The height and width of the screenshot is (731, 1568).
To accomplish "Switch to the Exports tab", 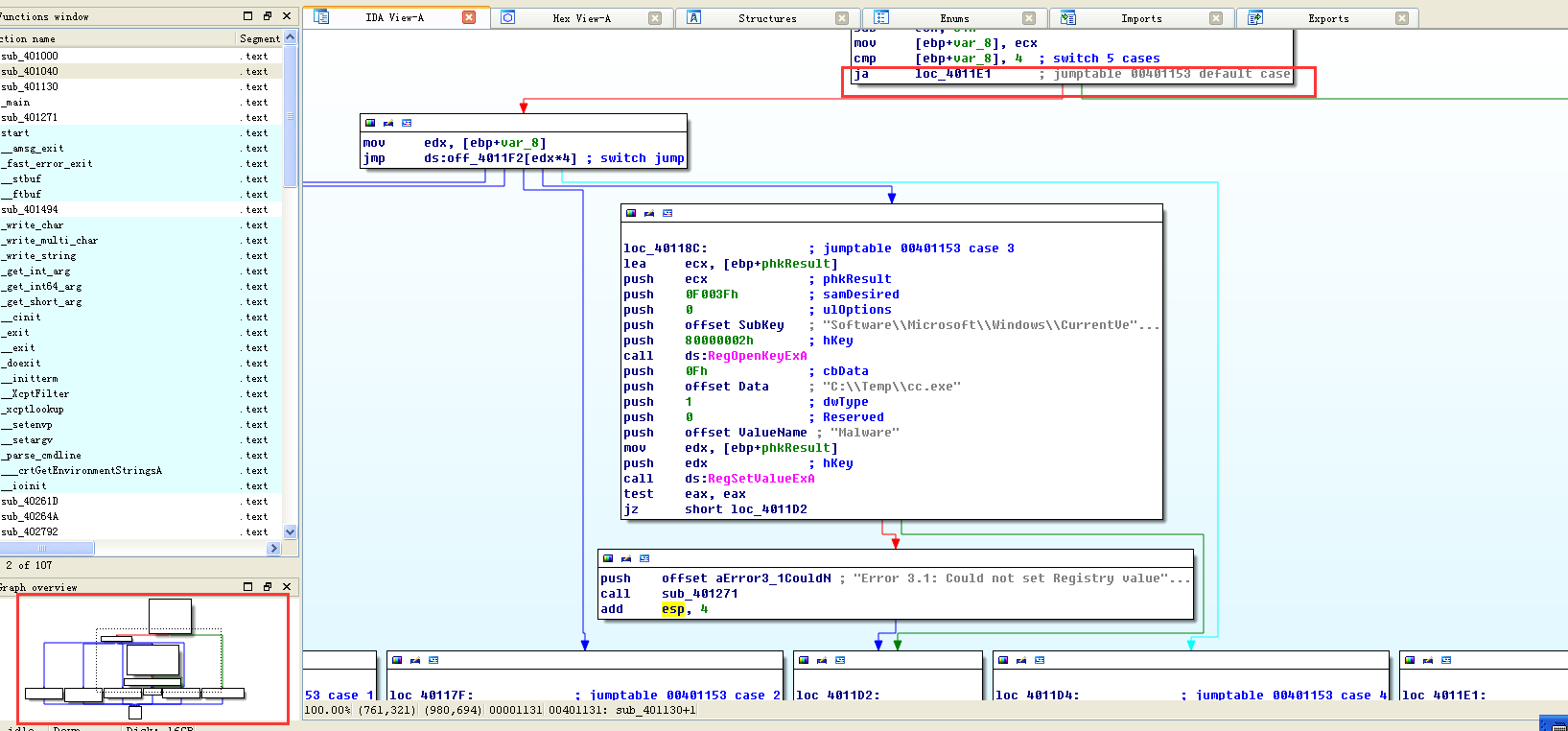I will [1328, 18].
